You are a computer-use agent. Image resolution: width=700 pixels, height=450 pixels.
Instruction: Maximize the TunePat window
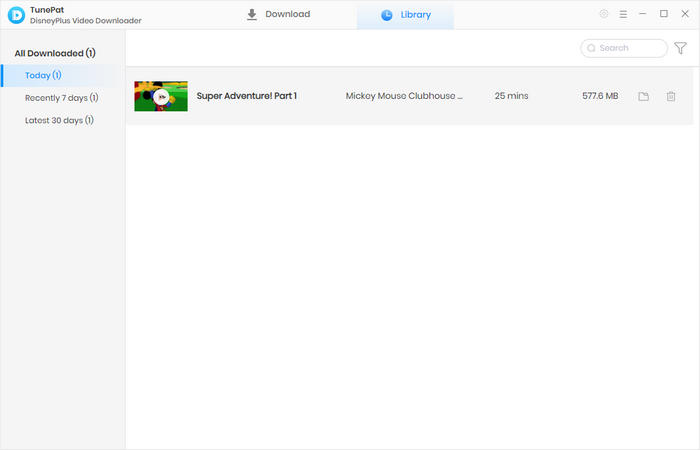(663, 14)
